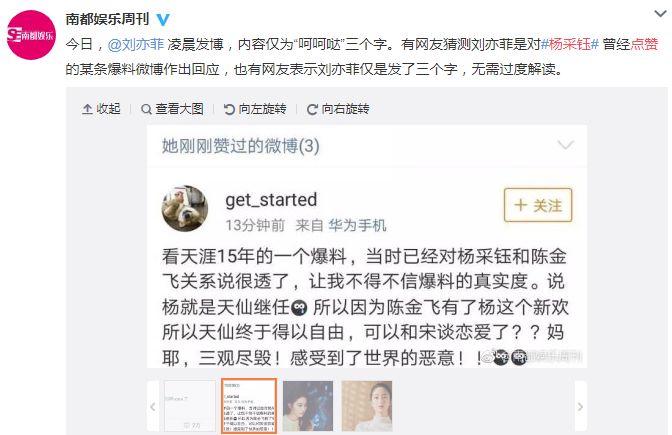Image resolution: width=672 pixels, height=435 pixels.
Task: Select the fourth thumbnail of woman portrait
Action: (x=367, y=406)
